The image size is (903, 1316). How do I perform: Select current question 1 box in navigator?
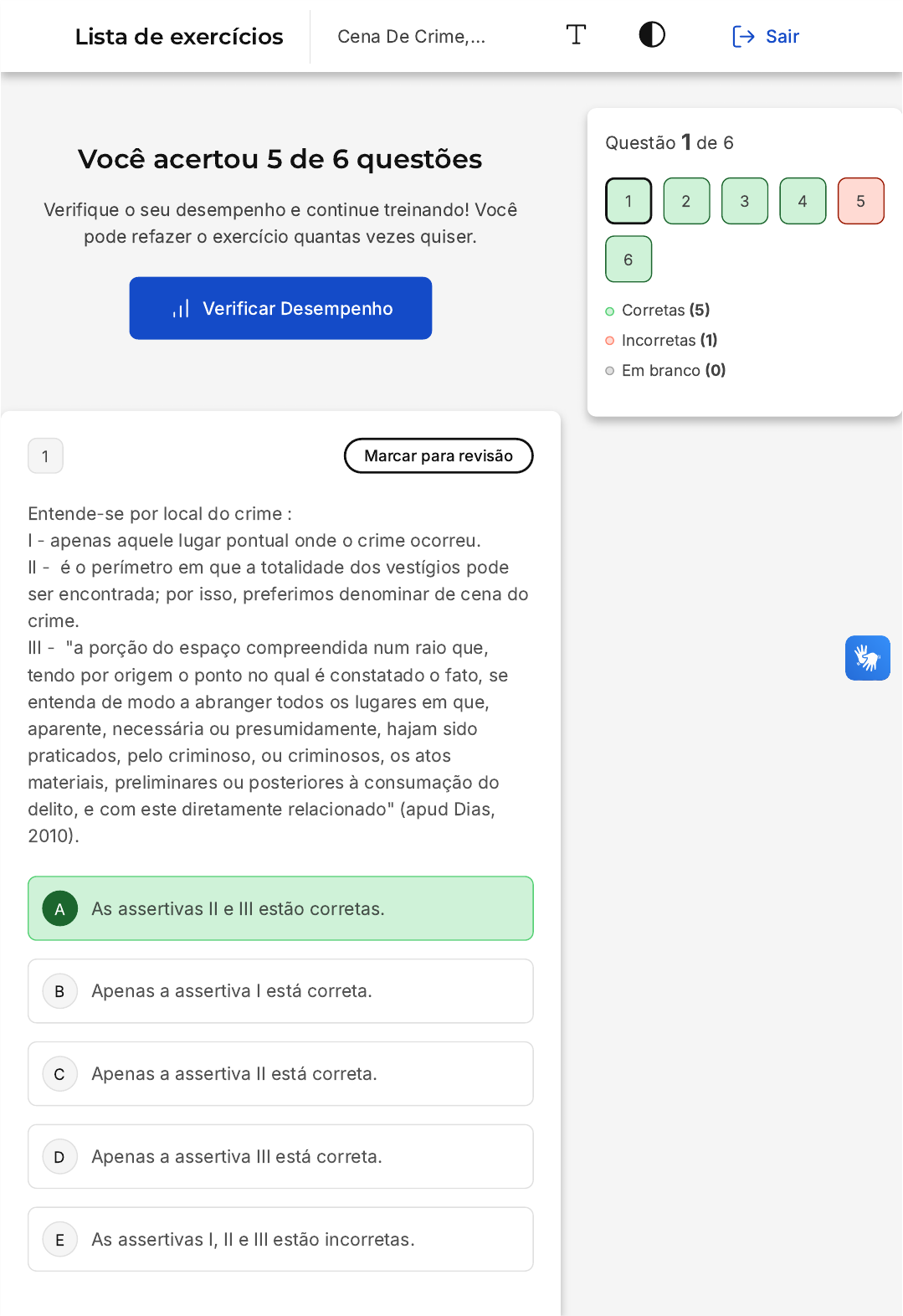(x=629, y=201)
